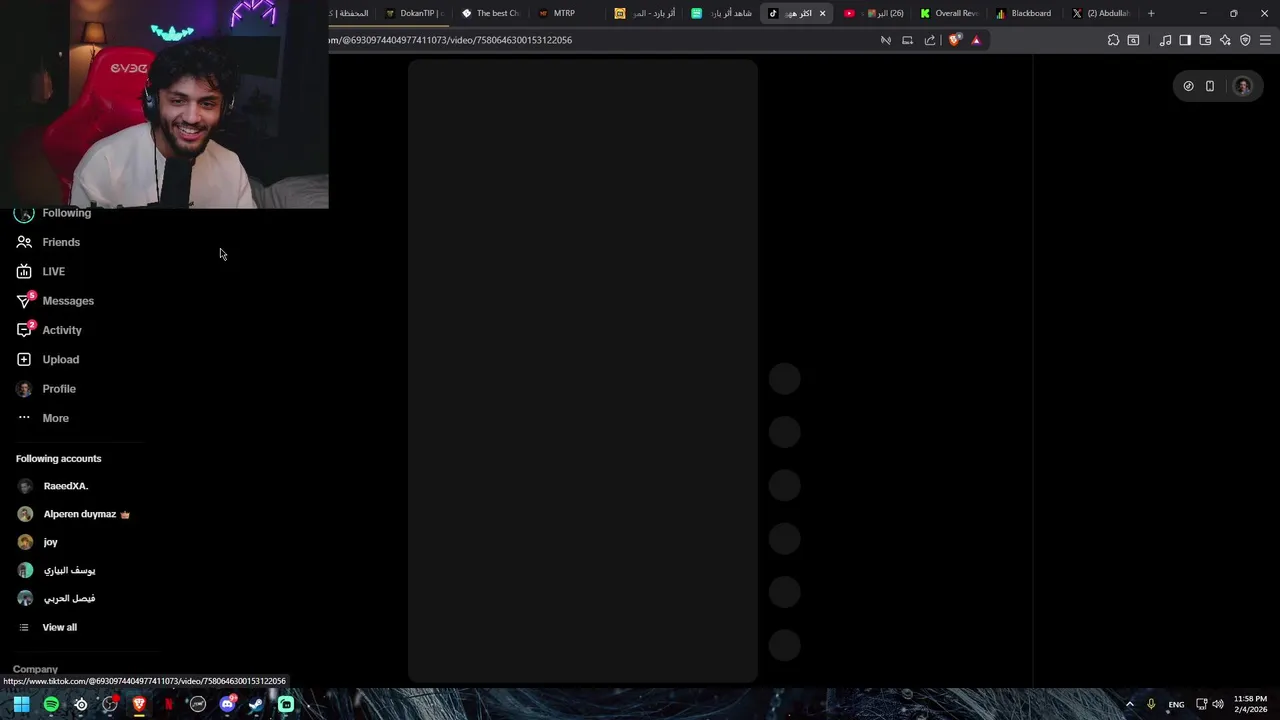Open Messages in the sidebar
Screen dimensions: 1280x720
click(x=68, y=301)
